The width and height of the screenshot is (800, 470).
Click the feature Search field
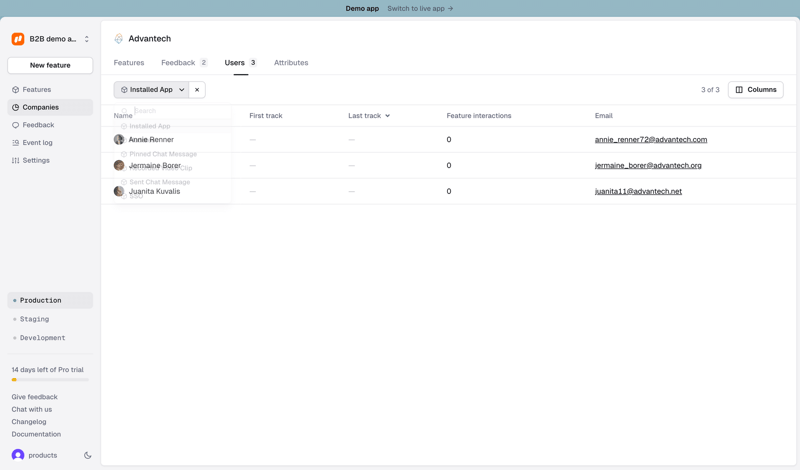(173, 111)
